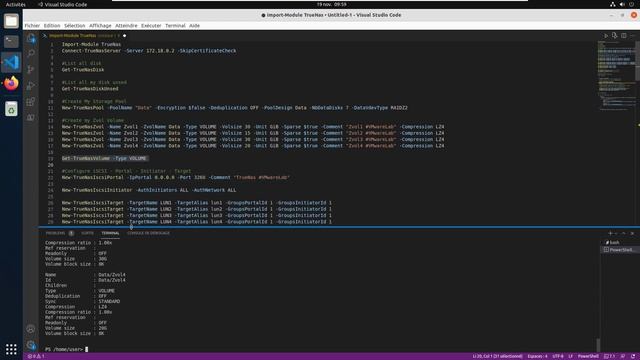Switch to the Problèmes panel tab

60,233
